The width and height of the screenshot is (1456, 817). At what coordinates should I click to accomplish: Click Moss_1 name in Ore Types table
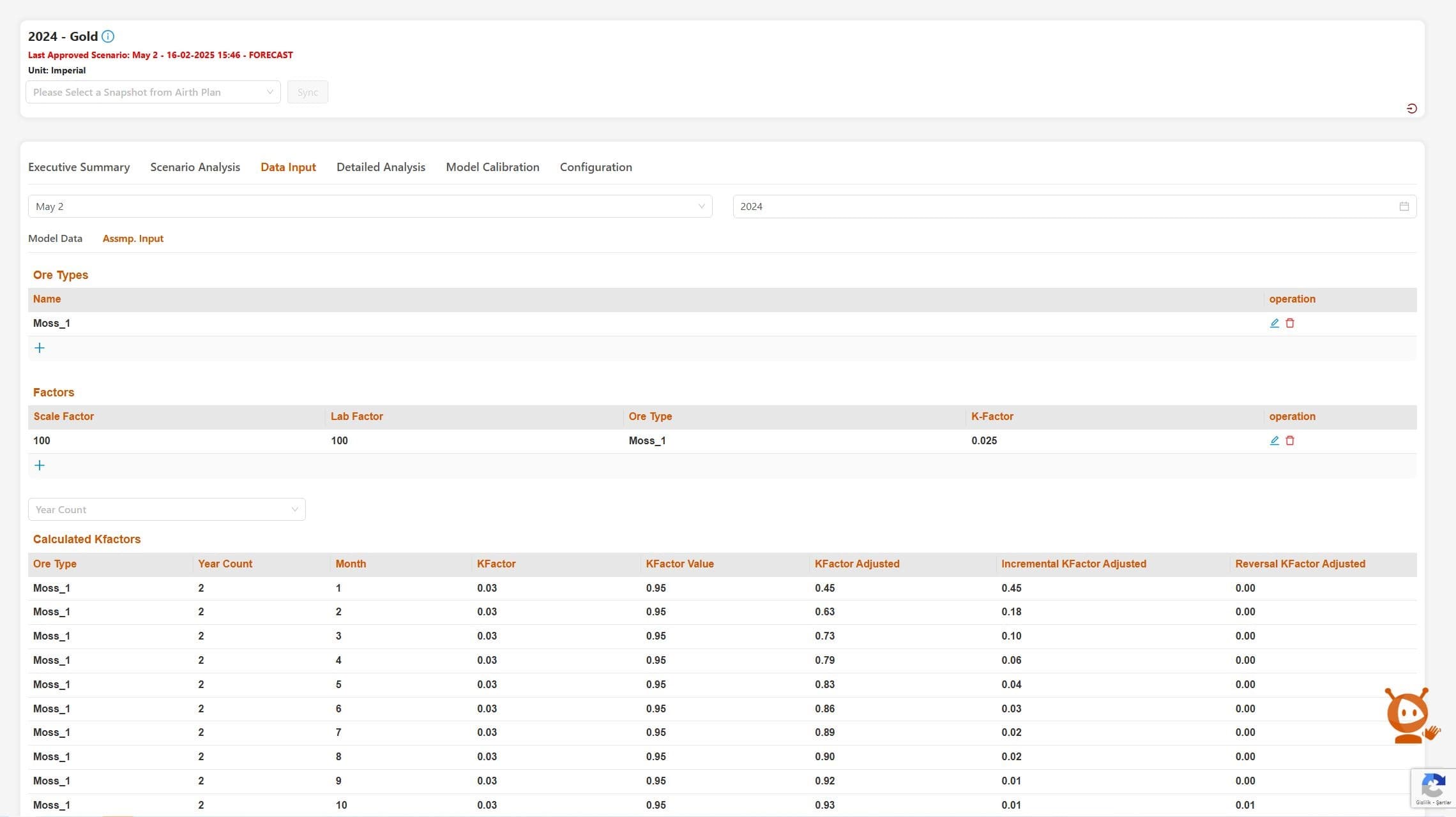pos(52,324)
